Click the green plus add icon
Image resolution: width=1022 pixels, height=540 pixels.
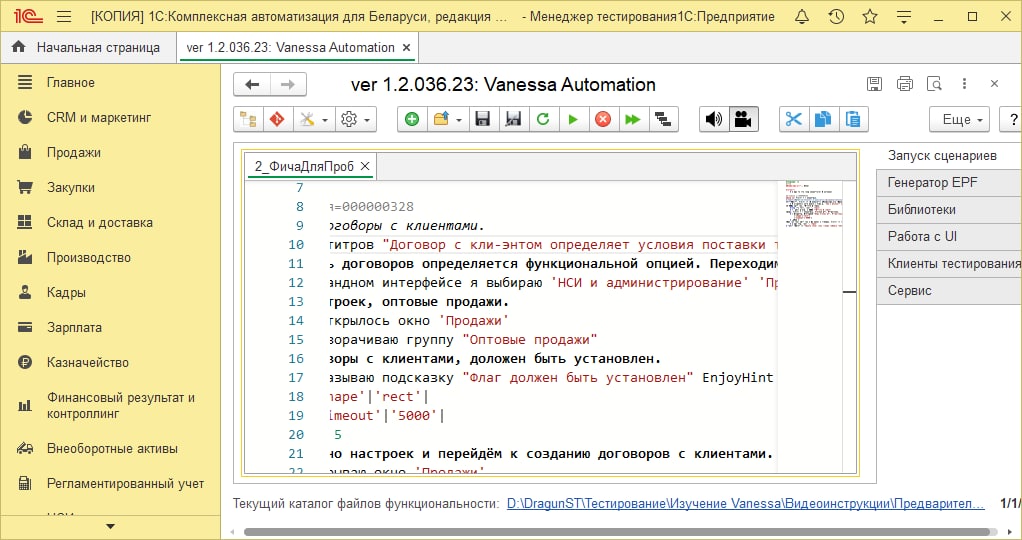pyautogui.click(x=412, y=119)
